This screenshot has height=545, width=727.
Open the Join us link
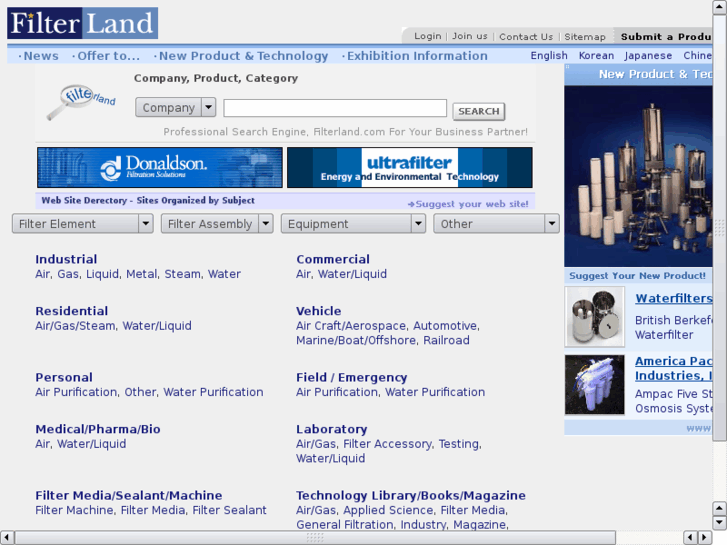point(470,36)
